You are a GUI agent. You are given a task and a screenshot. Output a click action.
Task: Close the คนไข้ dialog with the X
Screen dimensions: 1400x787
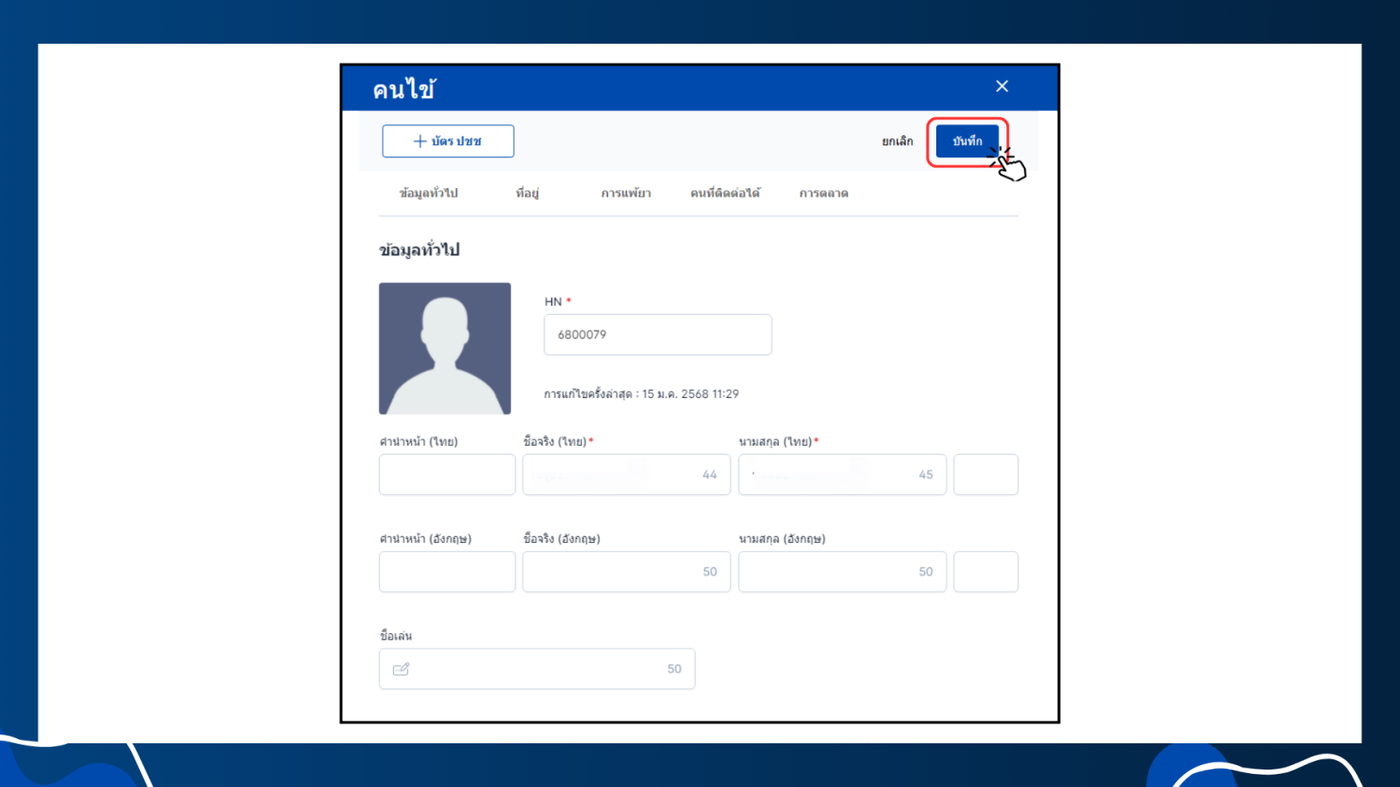[x=1002, y=87]
